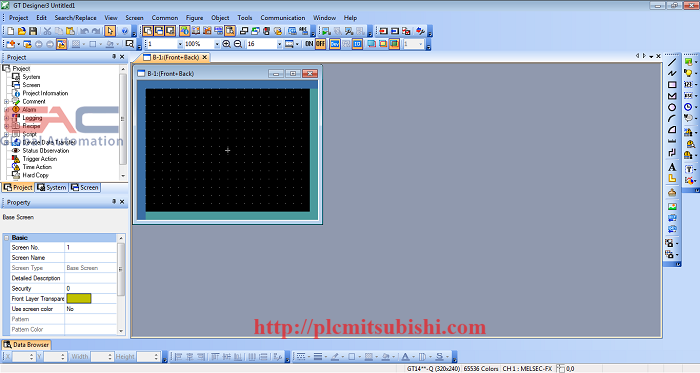Viewport: 700px width, 373px height.
Task: Toggle the ON display state button
Action: 309,44
